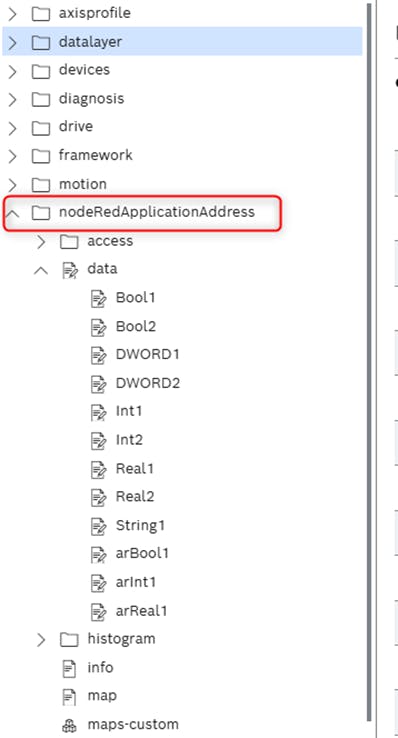
Task: Select the diagnosis folder
Action: click(x=91, y=99)
